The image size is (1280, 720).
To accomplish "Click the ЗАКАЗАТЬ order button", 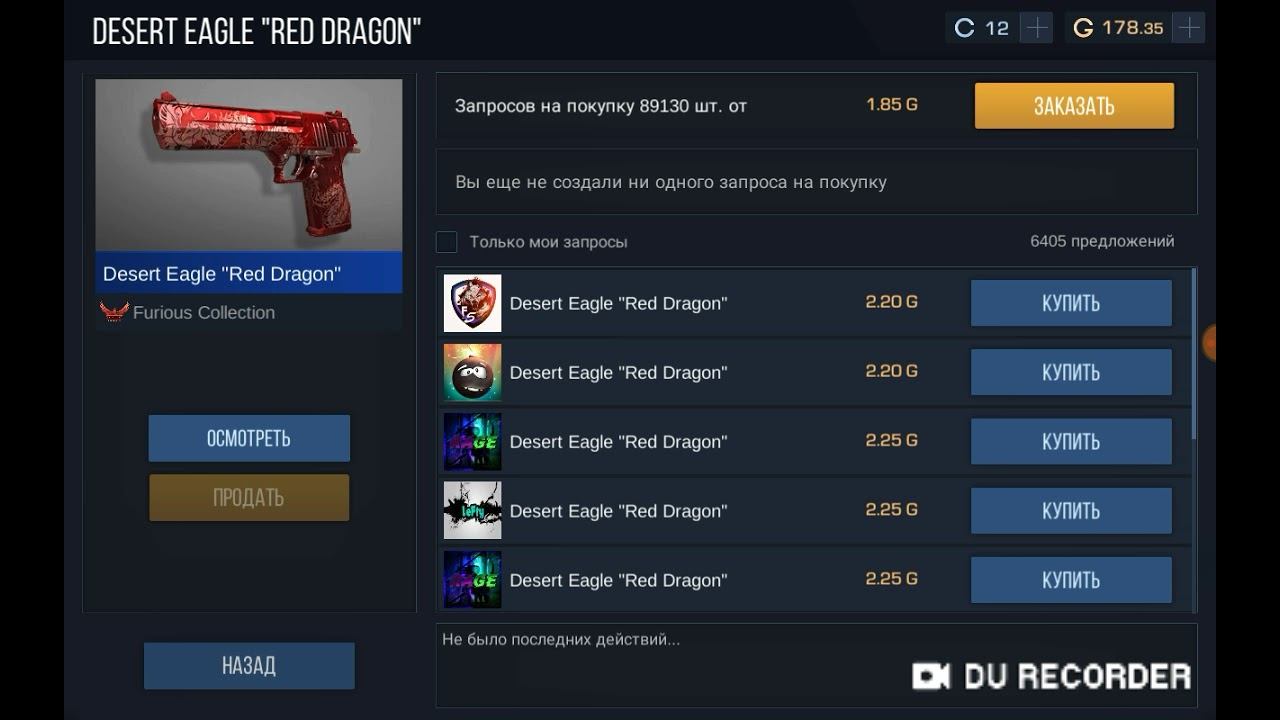I will tap(1074, 106).
